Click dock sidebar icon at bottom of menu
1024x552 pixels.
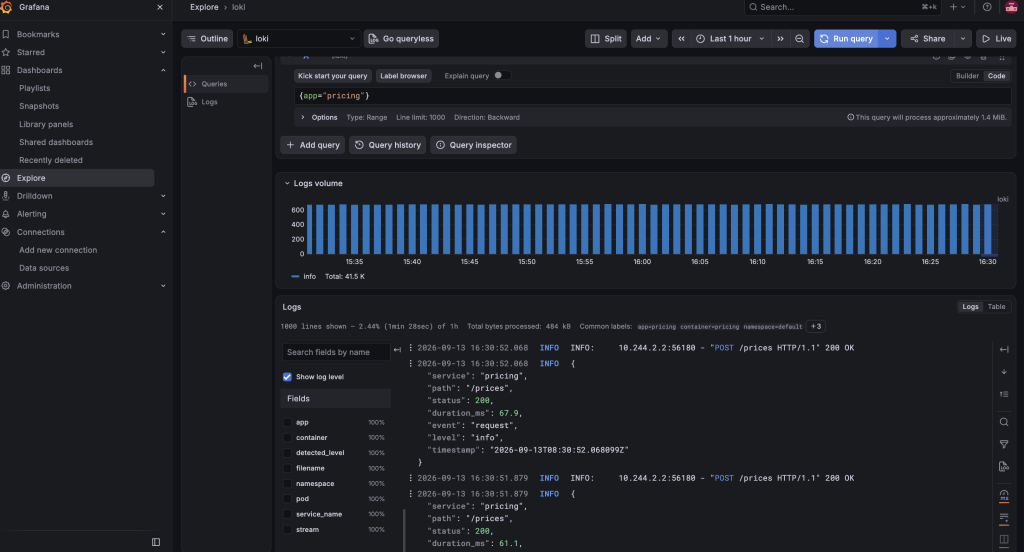[155, 542]
